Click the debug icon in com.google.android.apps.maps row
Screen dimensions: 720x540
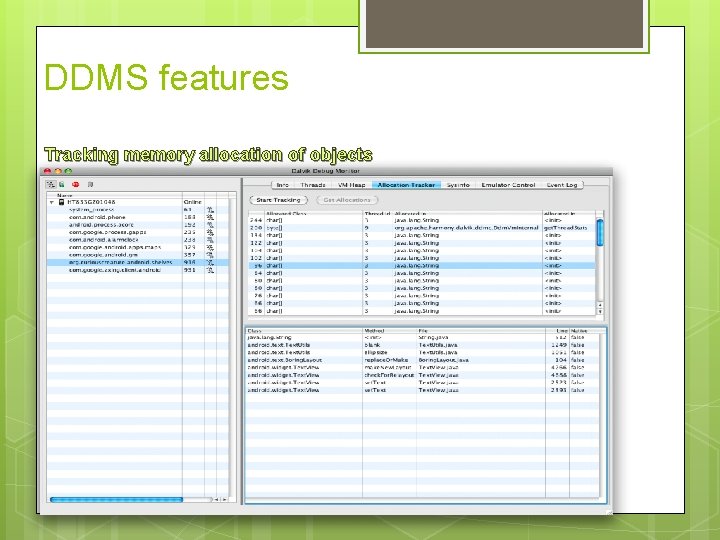click(210, 248)
